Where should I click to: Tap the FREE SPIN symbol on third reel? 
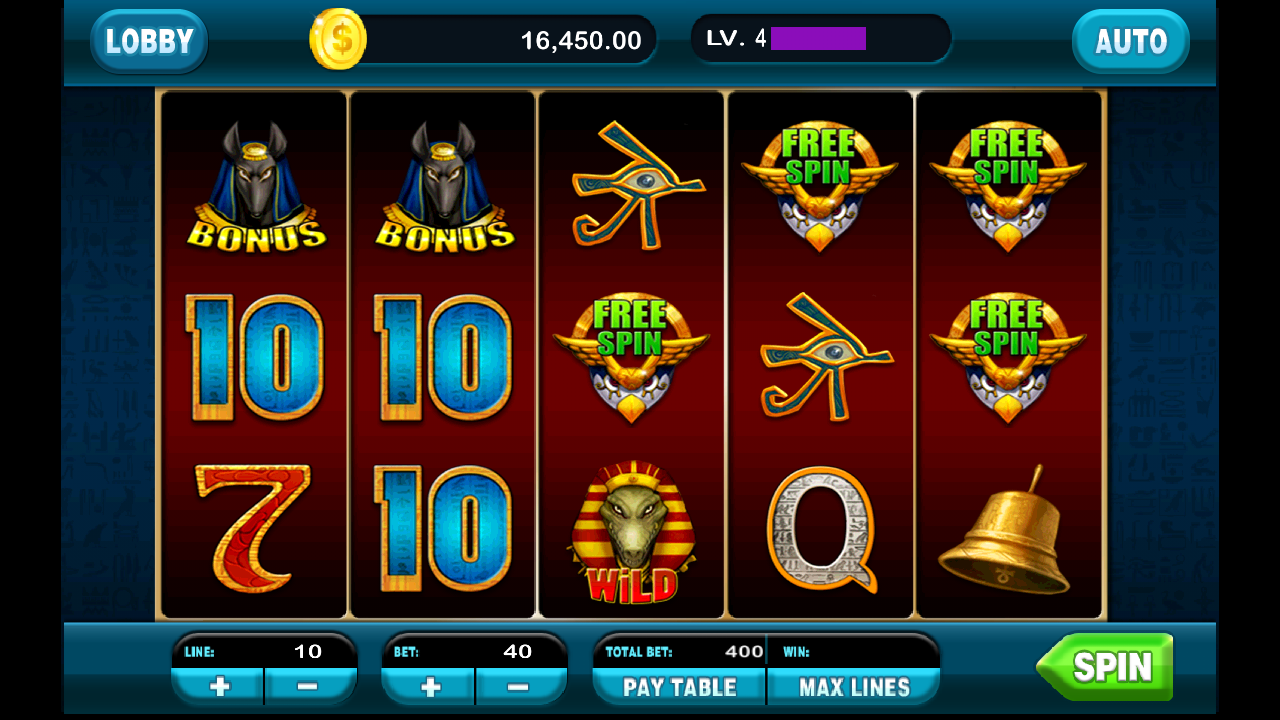point(632,357)
